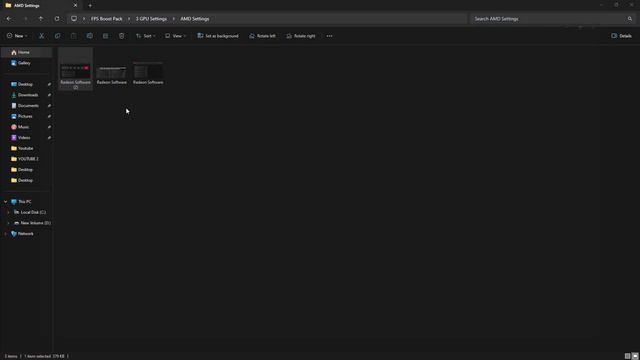Cut the selected file with scissors icon
Image resolution: width=640 pixels, height=360 pixels.
pos(41,36)
